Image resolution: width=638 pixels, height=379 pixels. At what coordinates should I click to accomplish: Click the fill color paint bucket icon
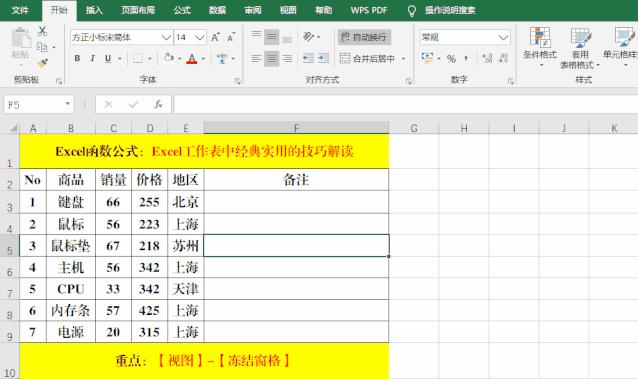[168, 58]
